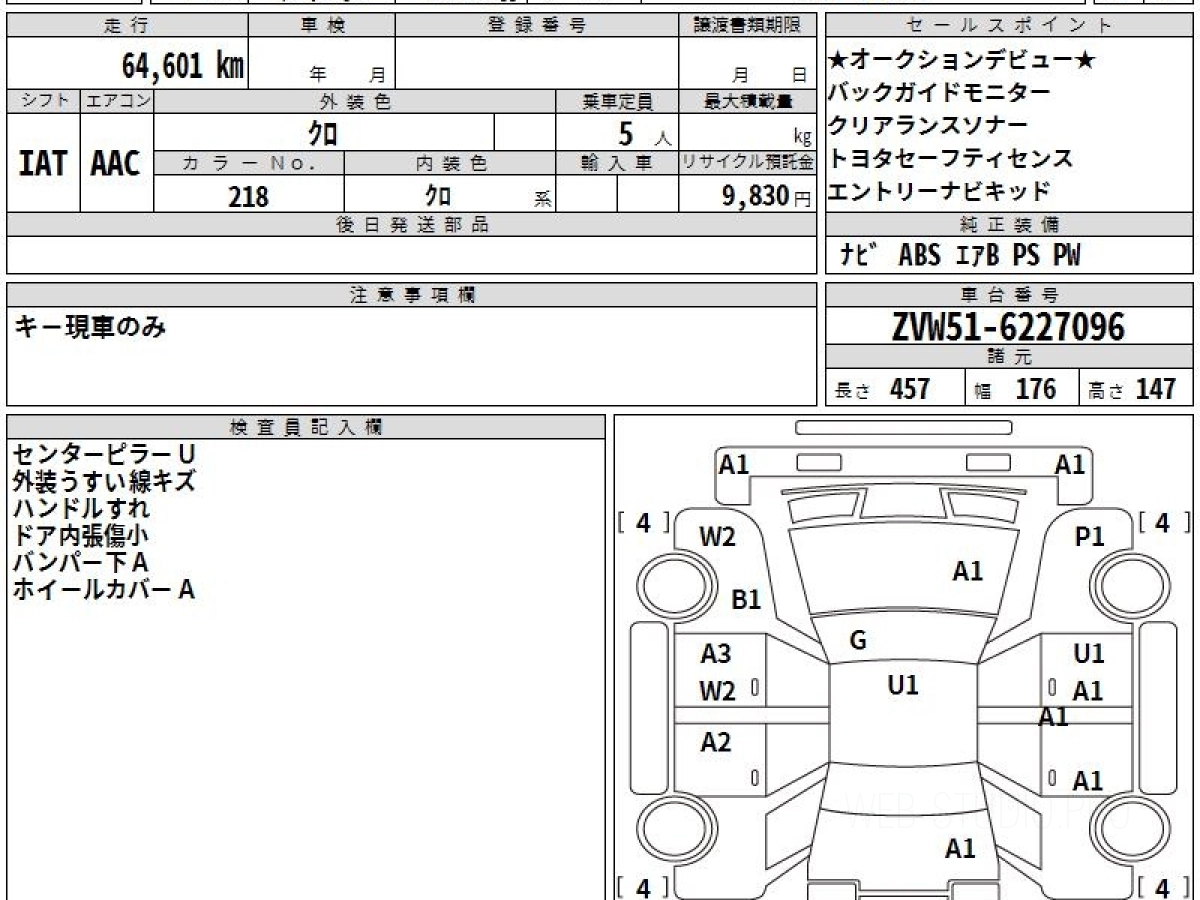Click the P1 mark on the diagram
The image size is (1200, 900).
tap(1089, 537)
